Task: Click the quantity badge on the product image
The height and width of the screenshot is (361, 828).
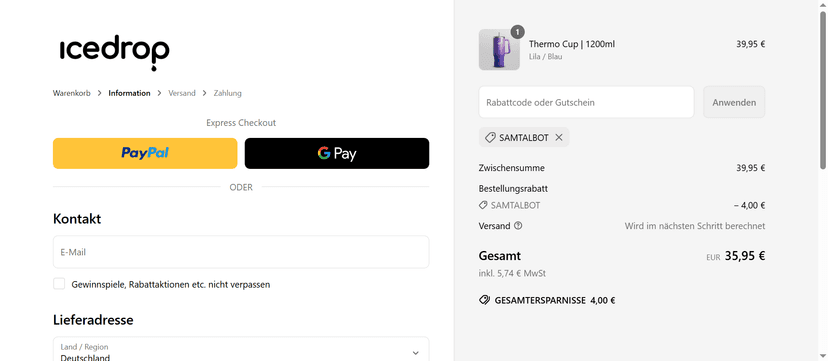Action: tap(518, 32)
